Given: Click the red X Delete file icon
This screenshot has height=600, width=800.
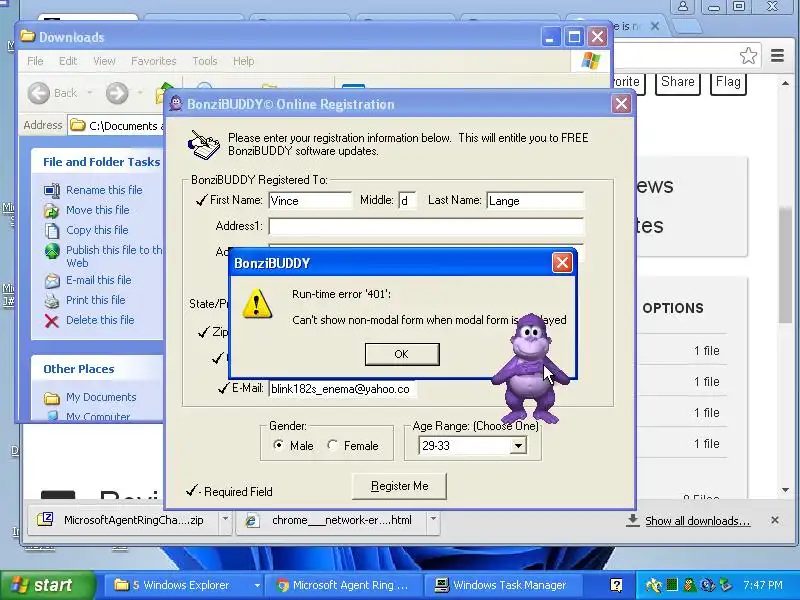Looking at the screenshot, I should (x=52, y=320).
